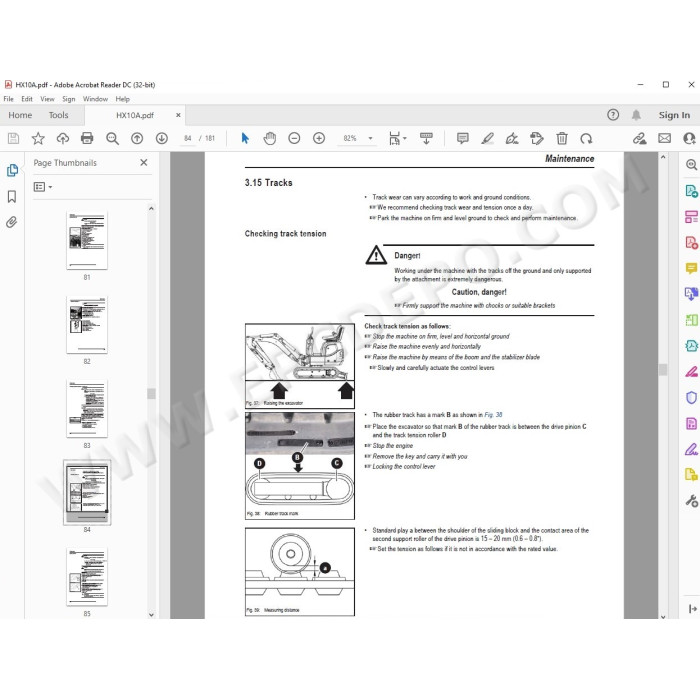The width and height of the screenshot is (700, 700).
Task: Select the arrow selection tool
Action: click(x=245, y=138)
